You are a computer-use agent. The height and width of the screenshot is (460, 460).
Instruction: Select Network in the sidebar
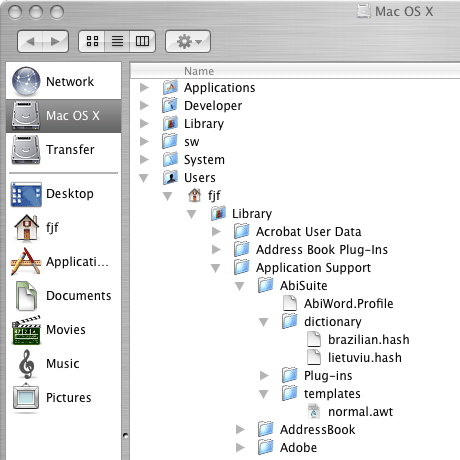(63, 81)
